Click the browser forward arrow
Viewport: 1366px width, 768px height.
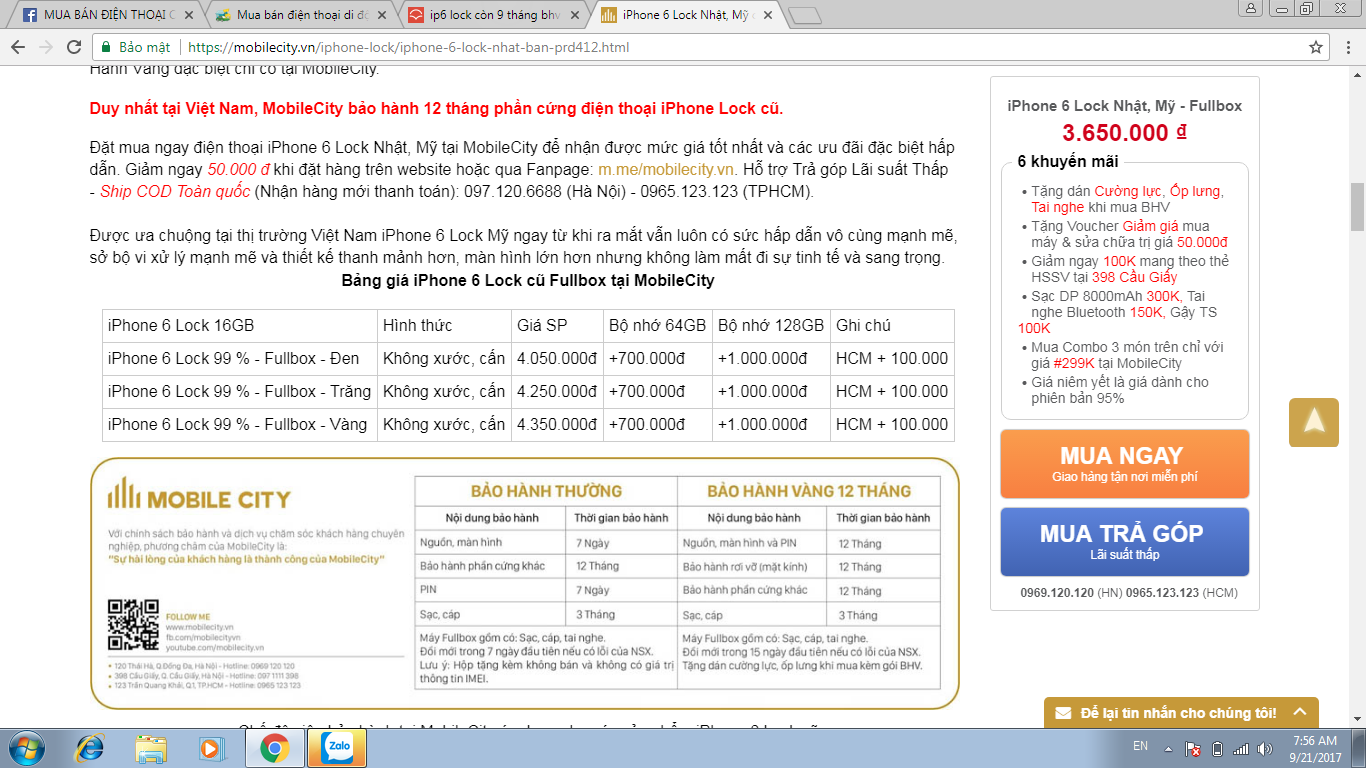[47, 47]
